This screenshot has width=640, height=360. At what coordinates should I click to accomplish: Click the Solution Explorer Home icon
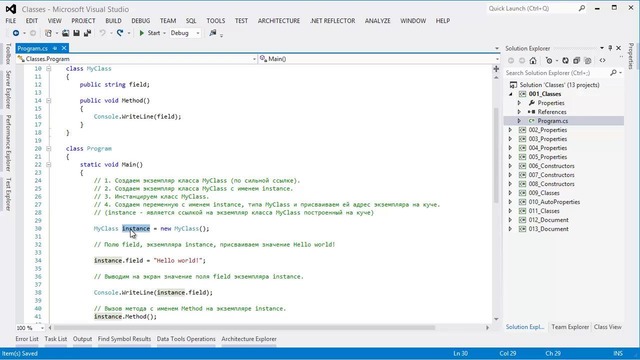pyautogui.click(x=533, y=61)
